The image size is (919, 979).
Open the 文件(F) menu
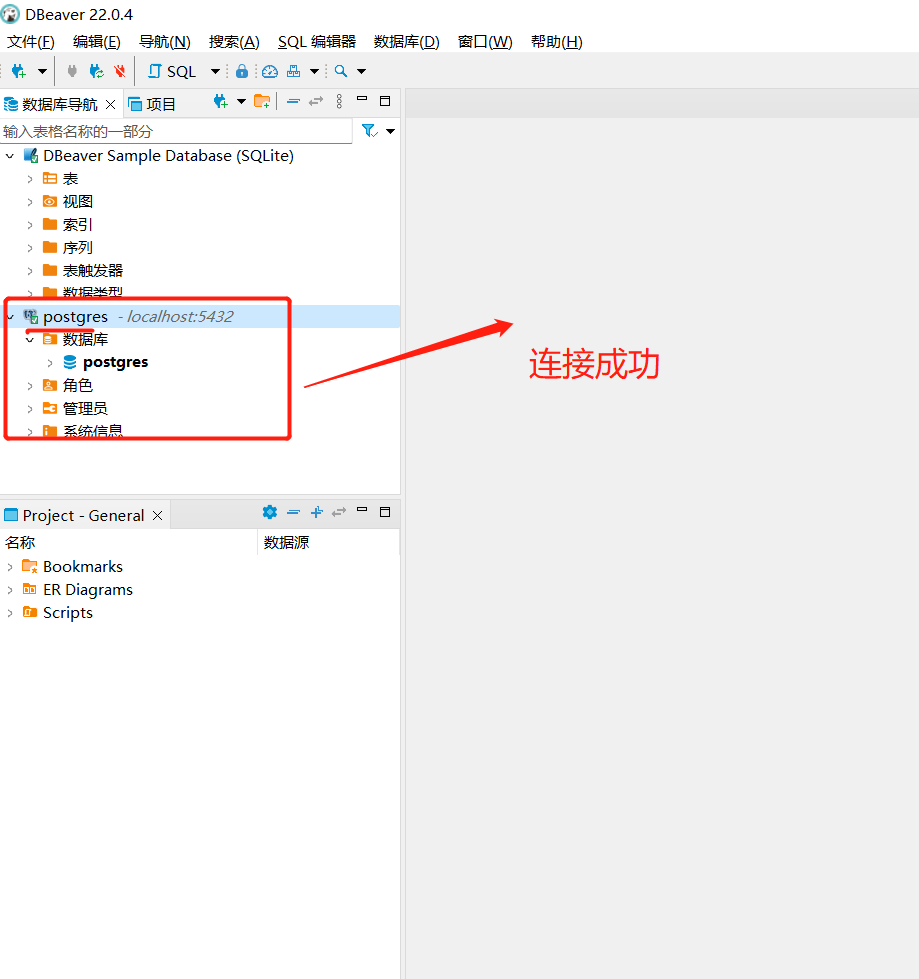click(x=31, y=42)
